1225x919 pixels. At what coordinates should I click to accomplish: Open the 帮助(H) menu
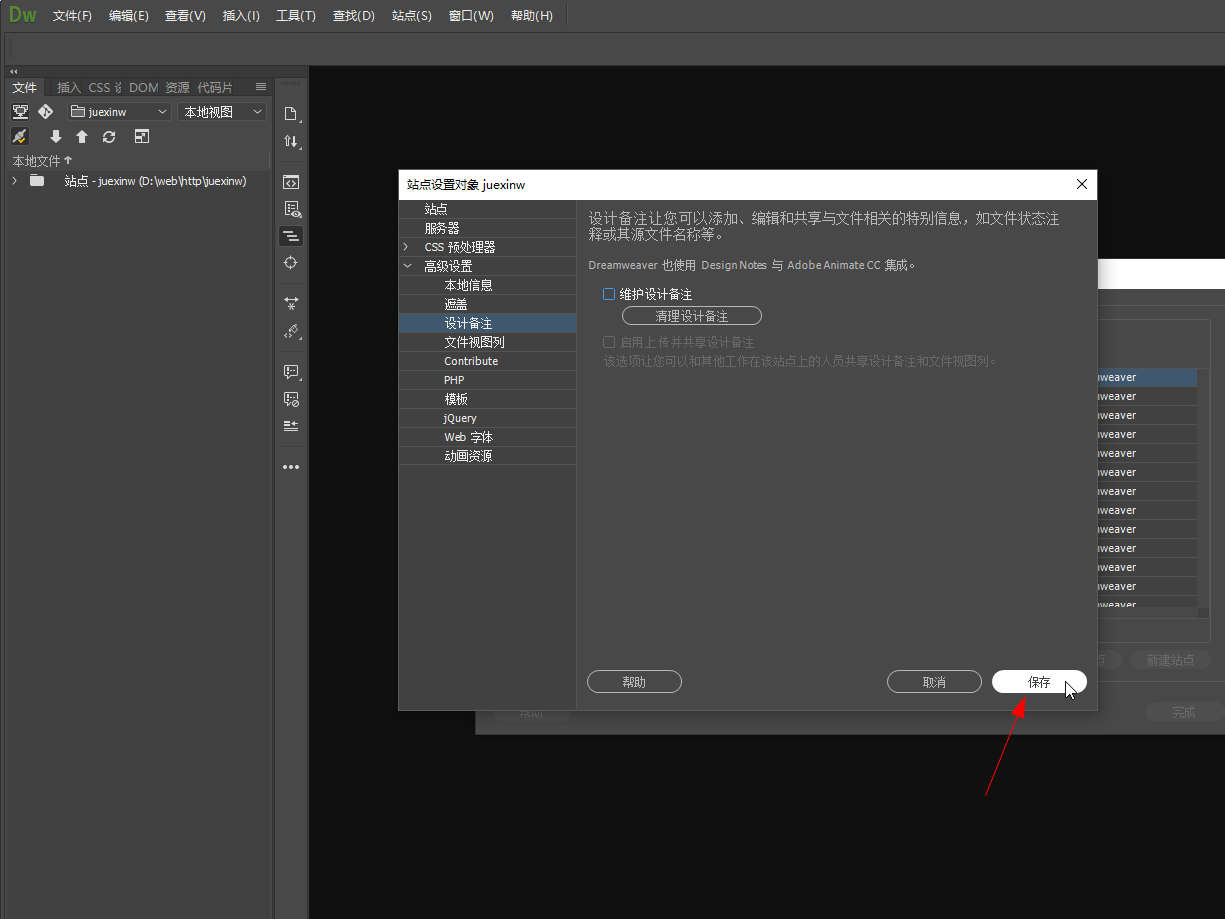click(x=532, y=16)
